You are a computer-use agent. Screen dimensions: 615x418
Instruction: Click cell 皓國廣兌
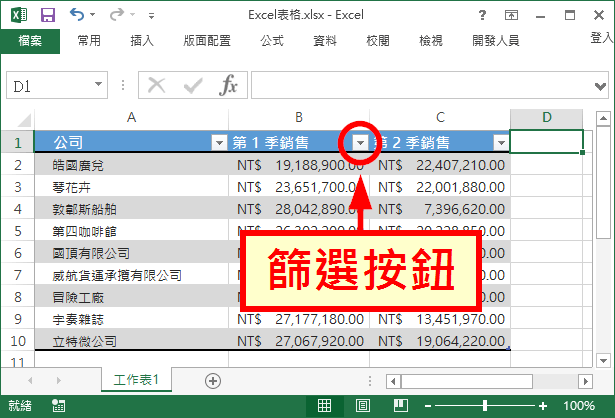coord(131,165)
